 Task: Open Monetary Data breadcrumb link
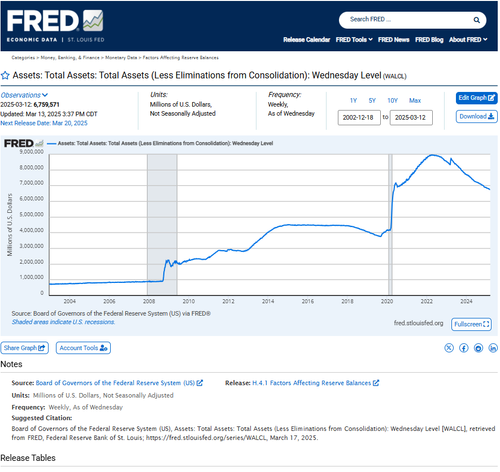pos(121,58)
